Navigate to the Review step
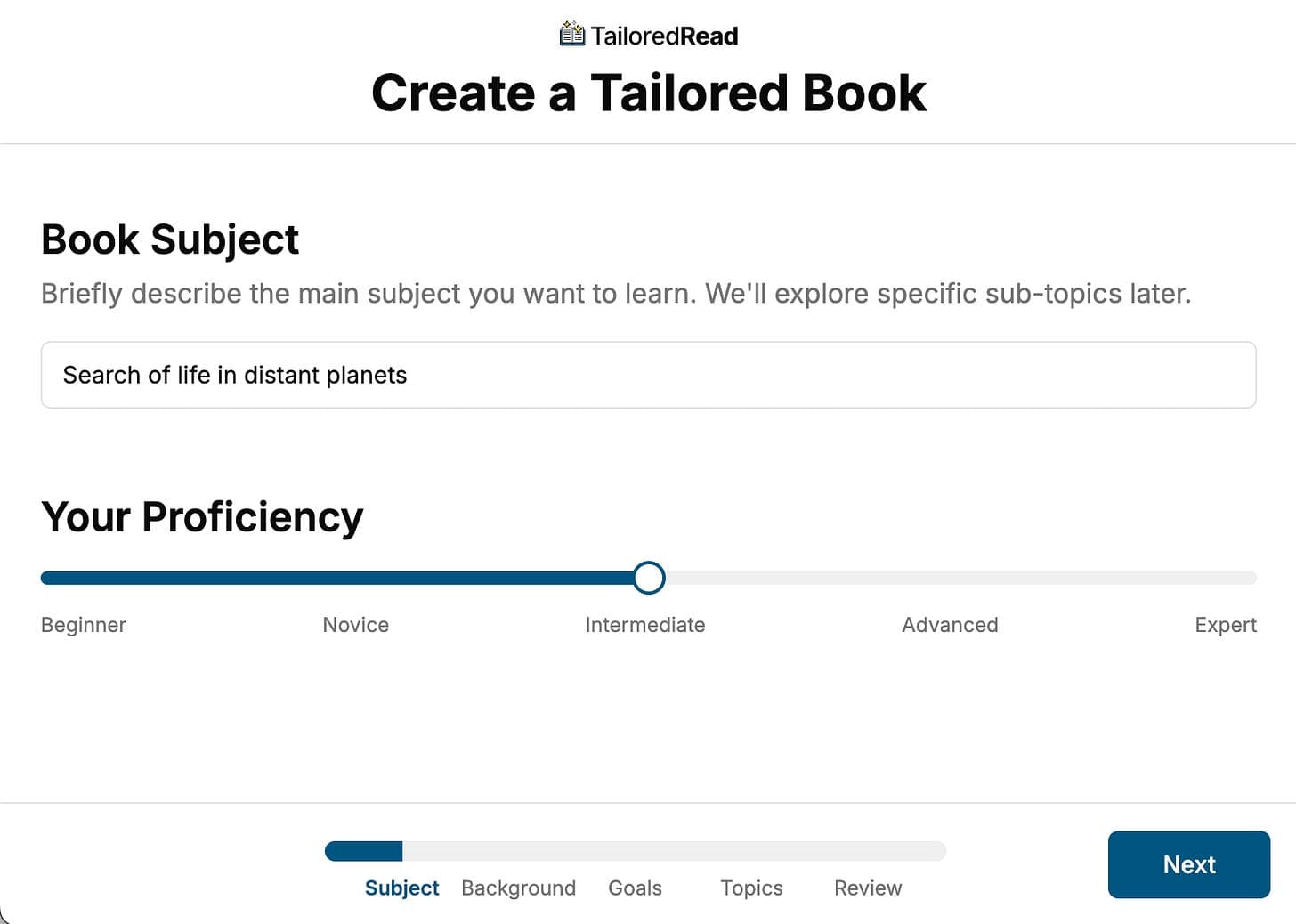The height and width of the screenshot is (924, 1296). [868, 888]
